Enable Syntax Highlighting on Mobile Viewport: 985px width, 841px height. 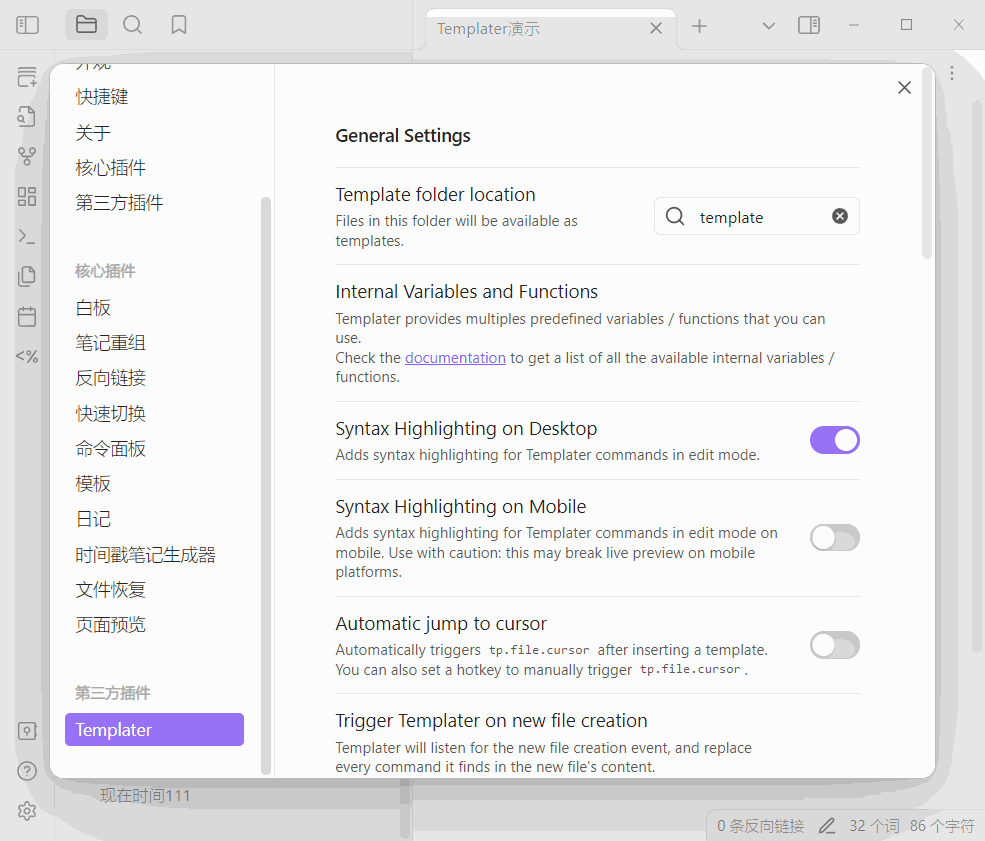click(834, 538)
